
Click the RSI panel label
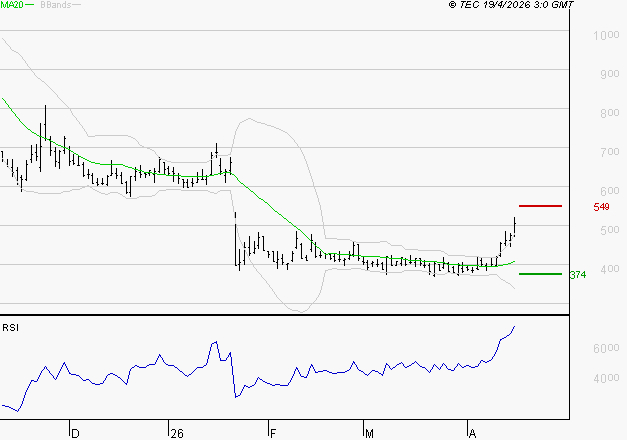[x=10, y=328]
